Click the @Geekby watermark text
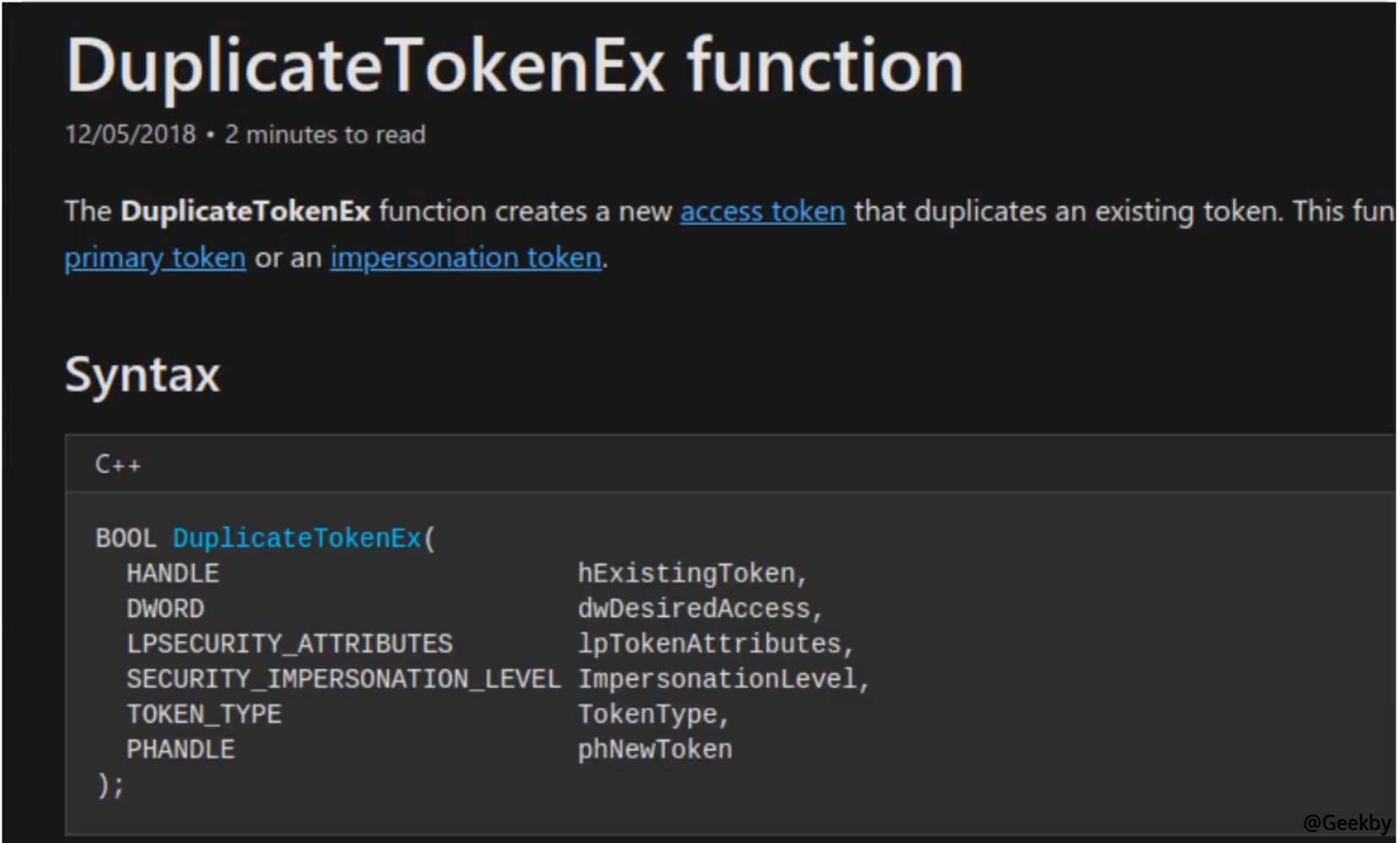Viewport: 1400px width, 843px height. coord(1346,823)
